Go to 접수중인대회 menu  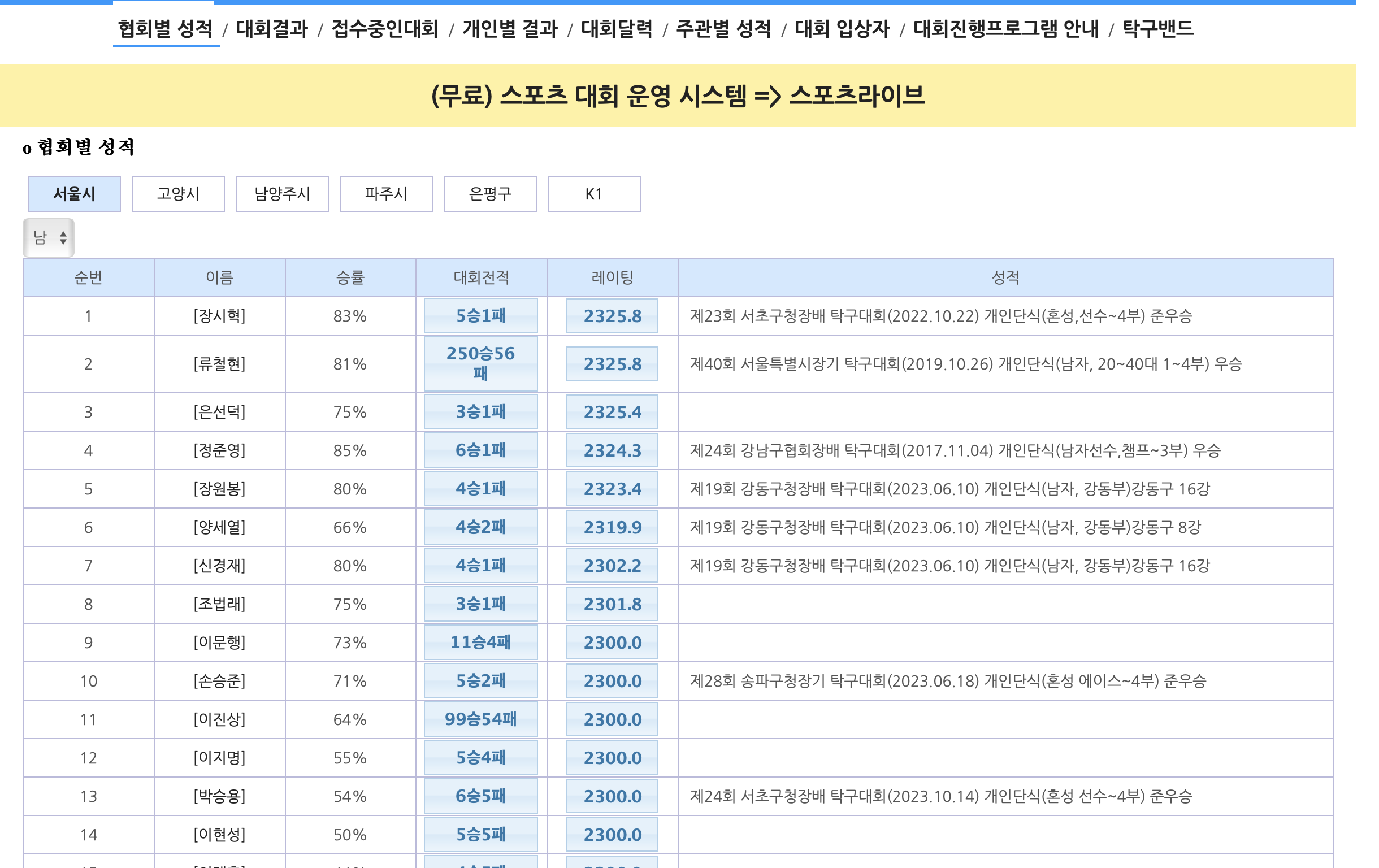coord(385,29)
